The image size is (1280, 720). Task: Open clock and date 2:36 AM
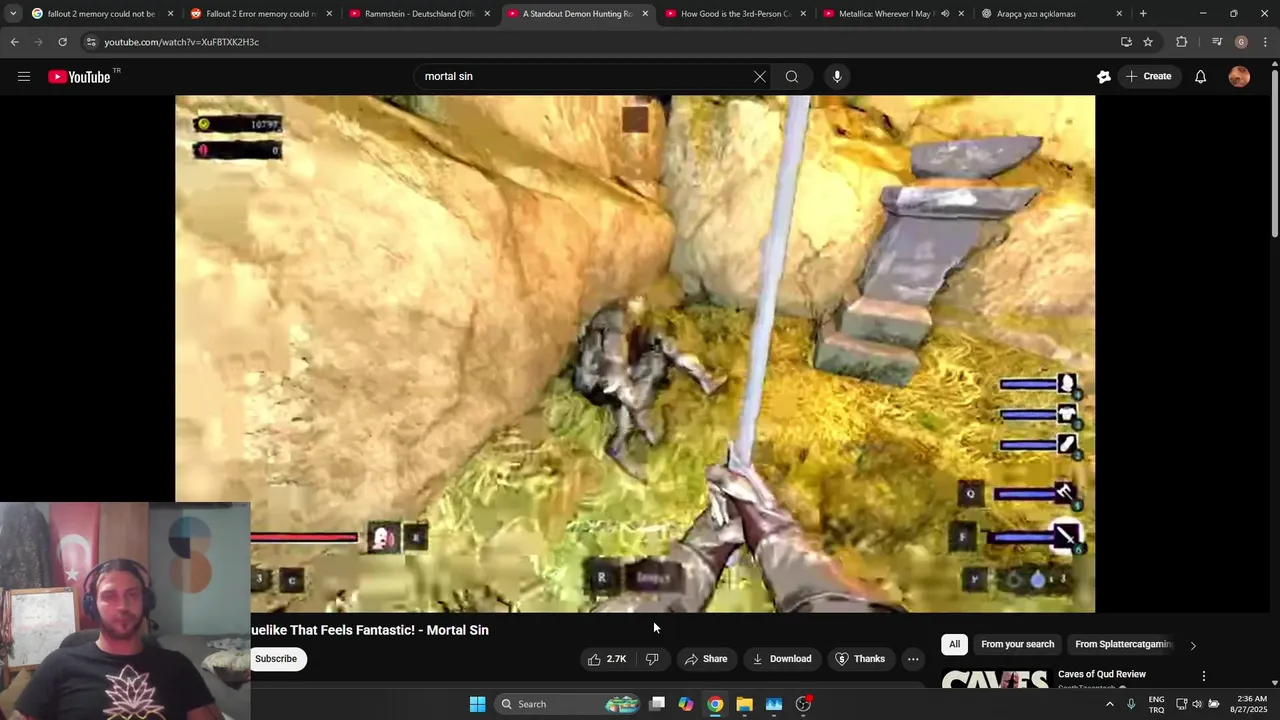1251,704
